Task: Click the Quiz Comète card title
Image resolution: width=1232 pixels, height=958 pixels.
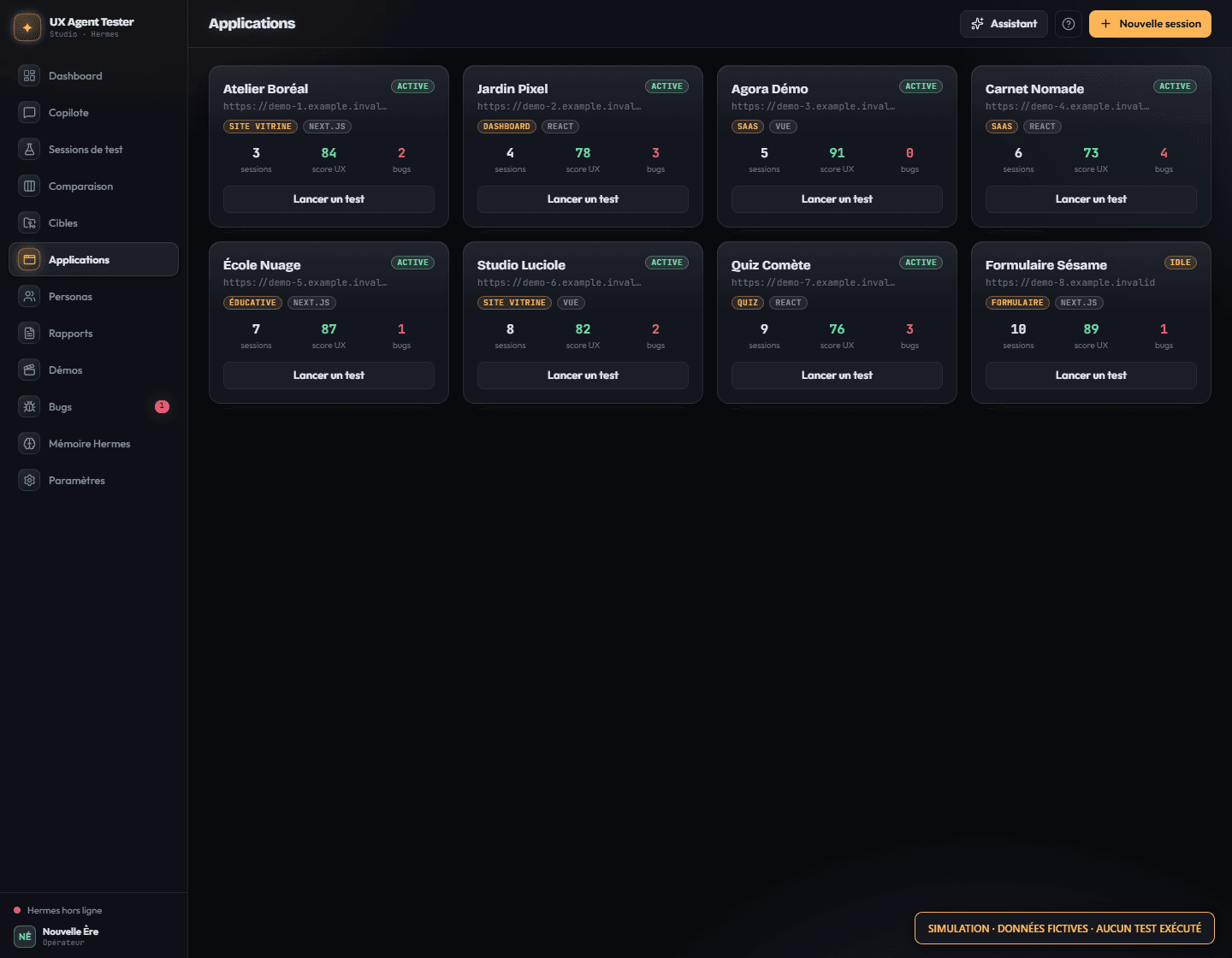Action: pyautogui.click(x=771, y=265)
